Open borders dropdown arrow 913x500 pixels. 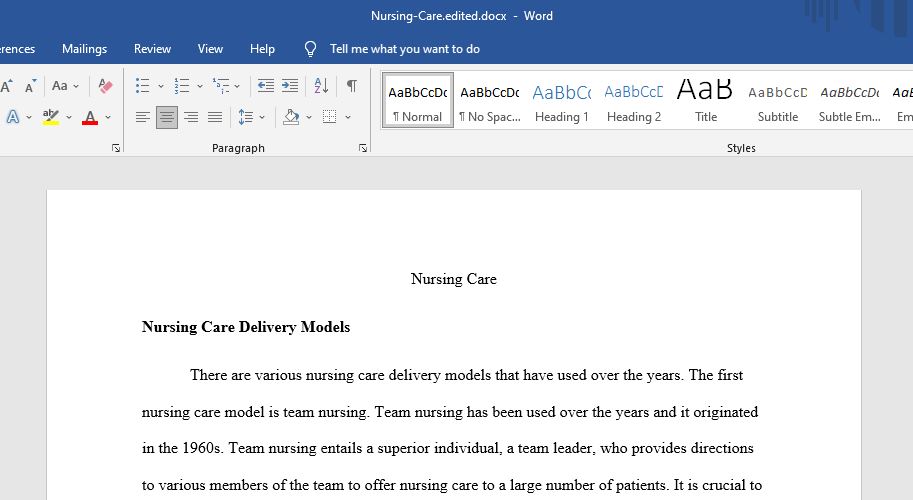tap(348, 118)
